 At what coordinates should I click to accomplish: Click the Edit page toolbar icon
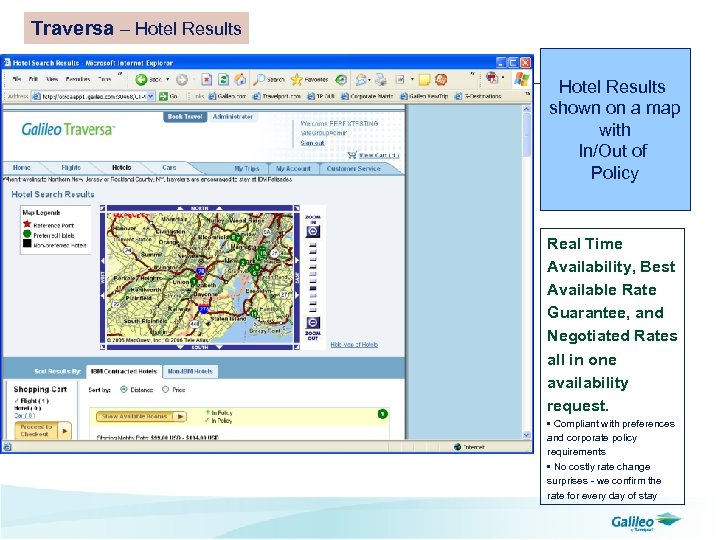(x=400, y=80)
